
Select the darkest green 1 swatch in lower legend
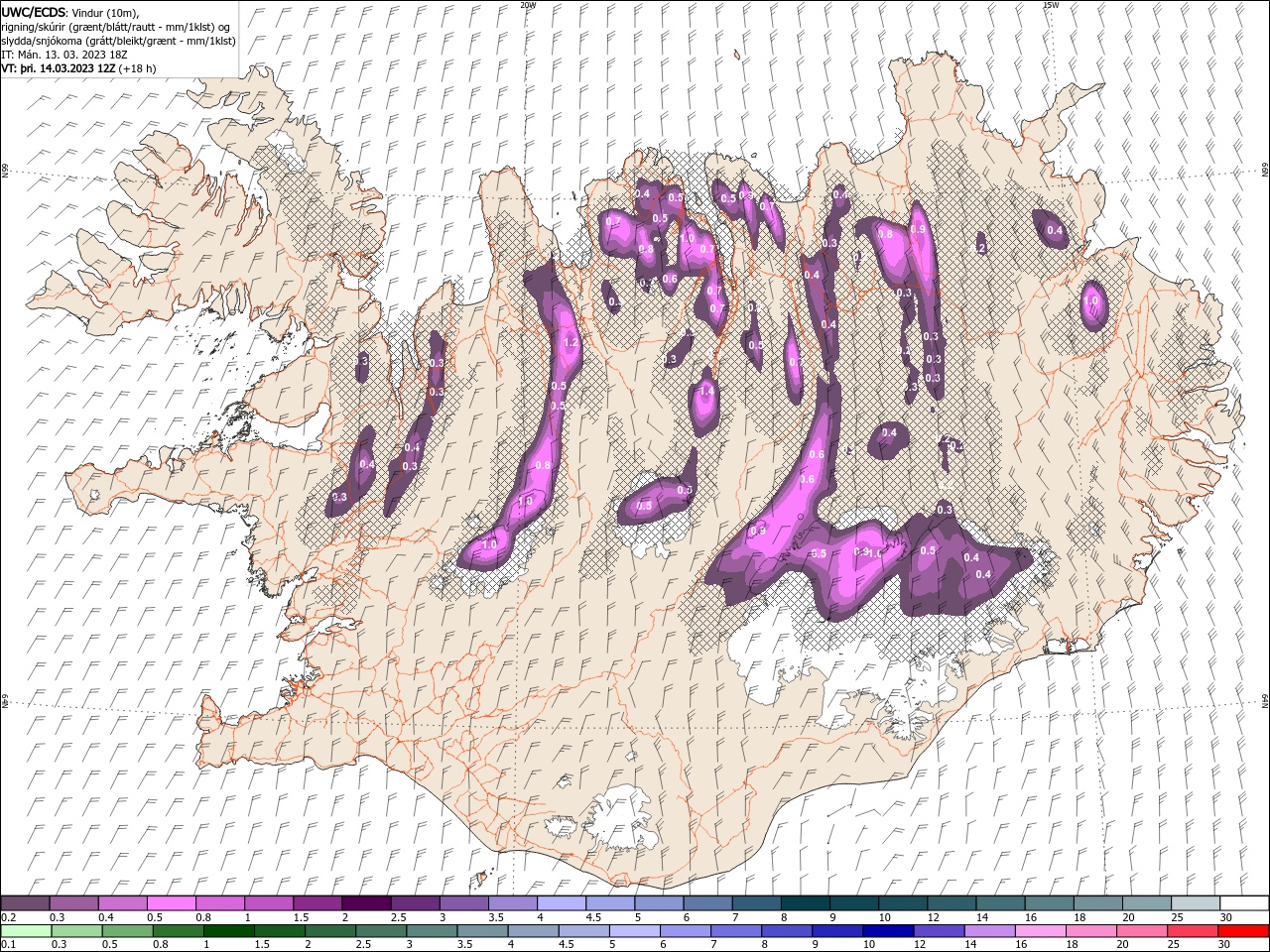[x=228, y=931]
